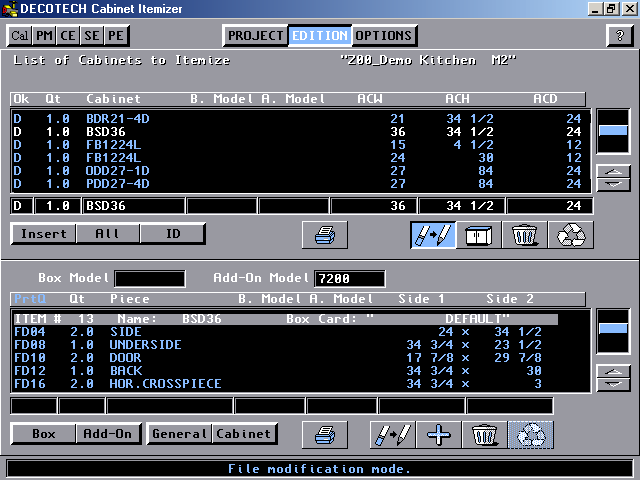This screenshot has height=480, width=640.
Task: Print the piece list with lower printer icon
Action: pos(325,435)
